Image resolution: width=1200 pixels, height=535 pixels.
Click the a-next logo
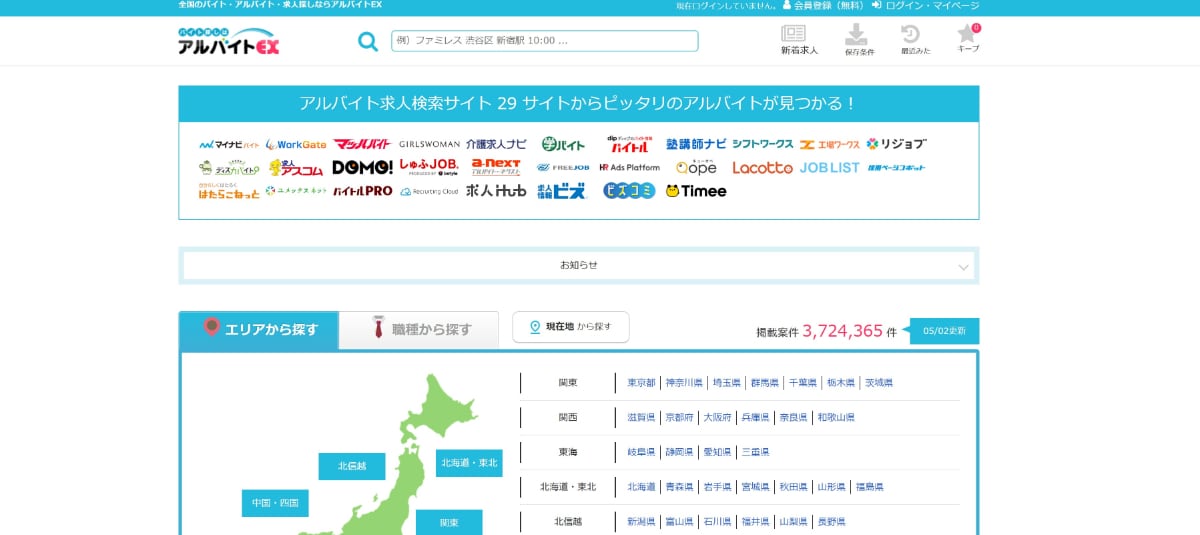pos(496,167)
